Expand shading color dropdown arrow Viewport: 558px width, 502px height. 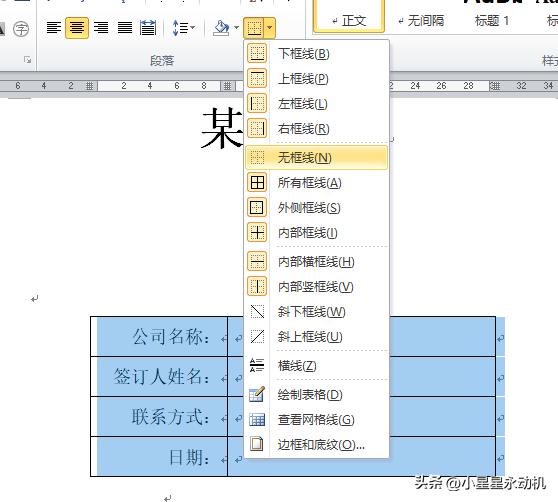point(236,28)
